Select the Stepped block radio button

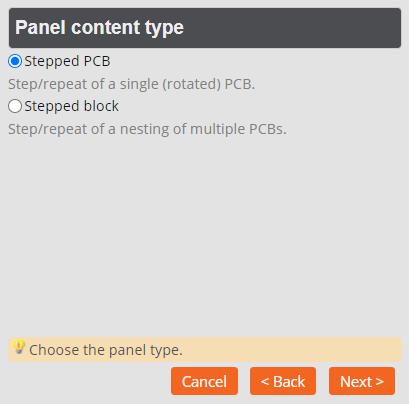click(15, 106)
